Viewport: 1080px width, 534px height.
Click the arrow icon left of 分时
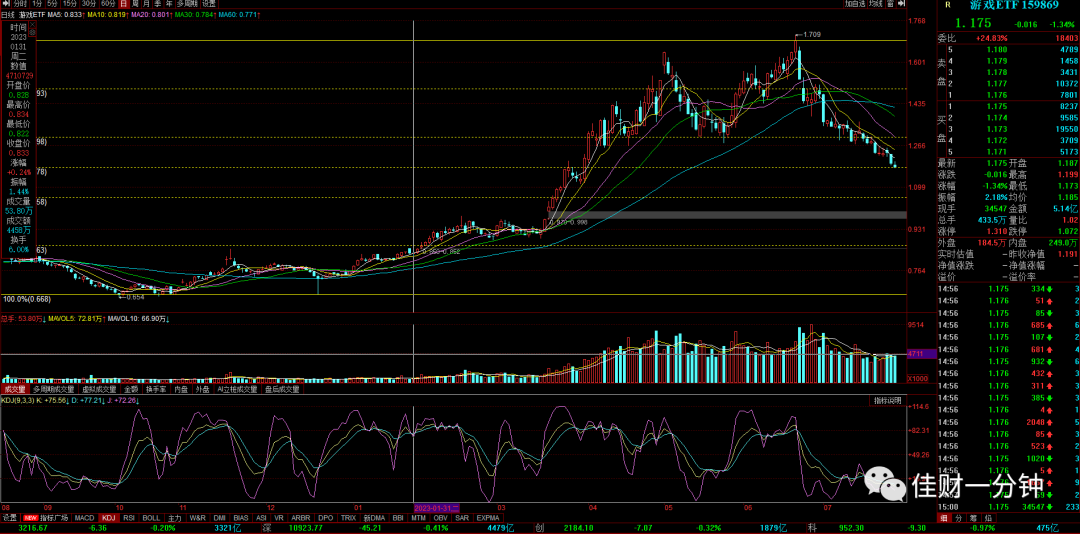[x=6, y=3]
